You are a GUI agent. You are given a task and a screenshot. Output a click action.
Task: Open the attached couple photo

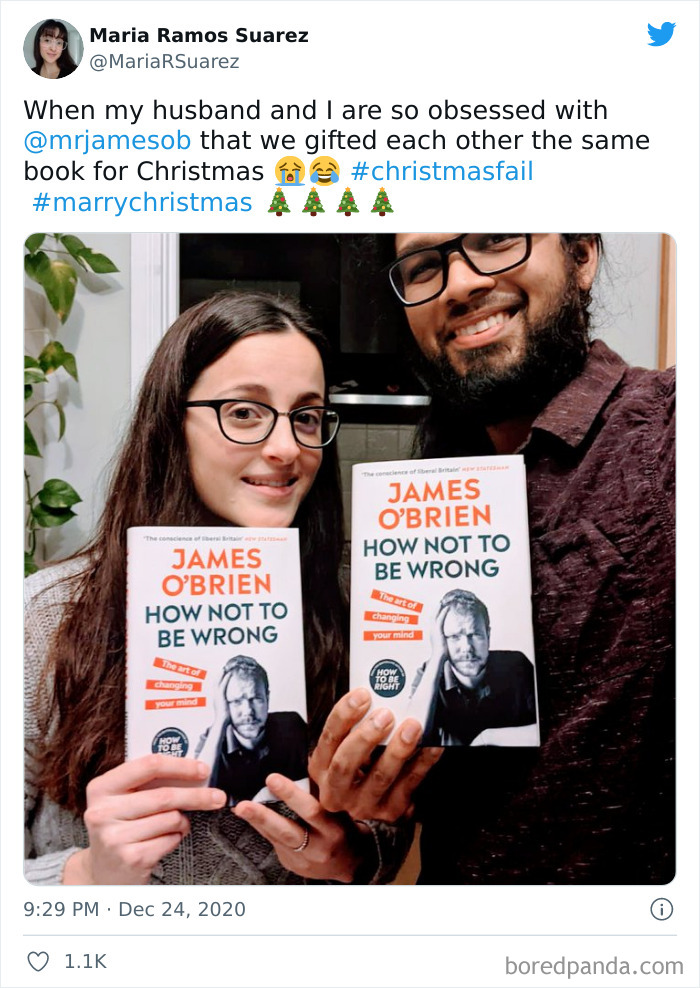(x=350, y=559)
